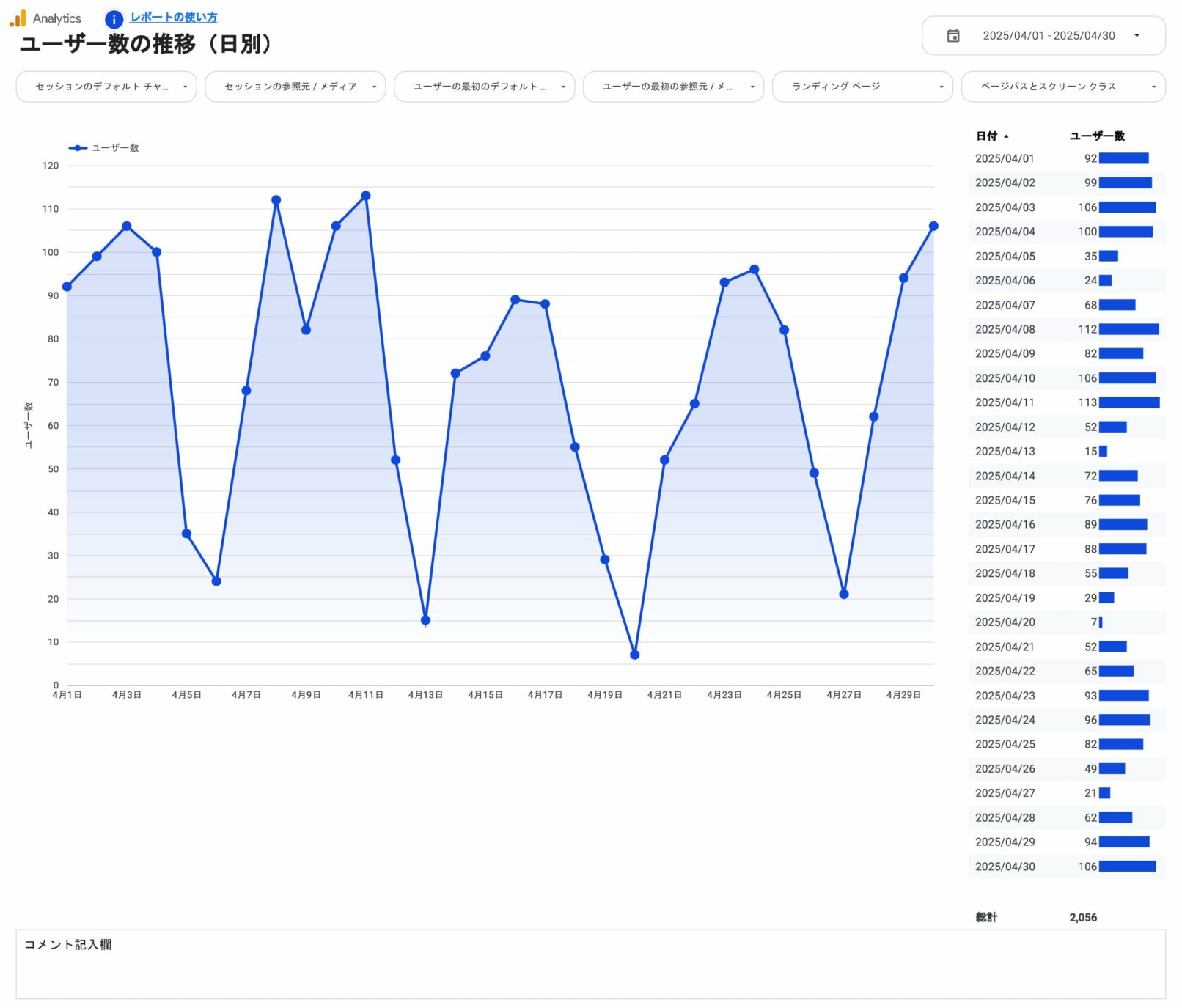Open セッションのデフォルト チャネル filter dropdown
The image size is (1182, 1008).
tap(106, 87)
